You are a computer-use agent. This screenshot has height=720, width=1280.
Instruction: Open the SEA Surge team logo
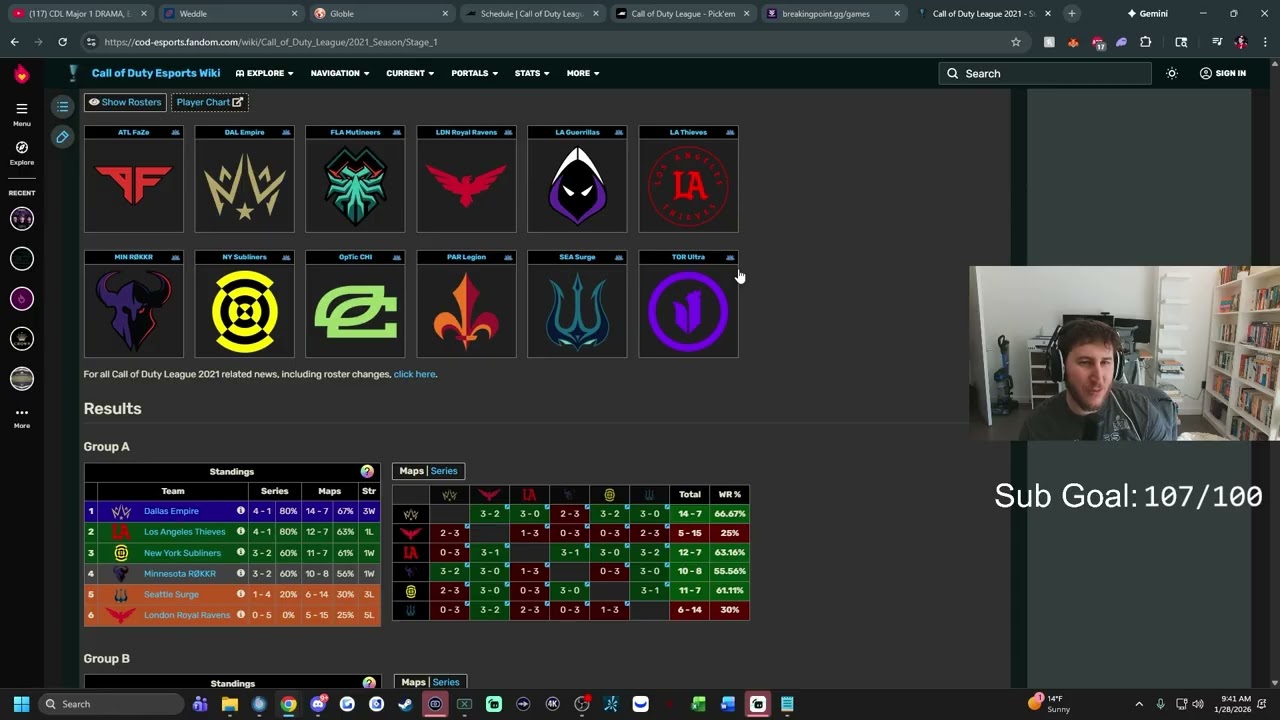pyautogui.click(x=577, y=310)
